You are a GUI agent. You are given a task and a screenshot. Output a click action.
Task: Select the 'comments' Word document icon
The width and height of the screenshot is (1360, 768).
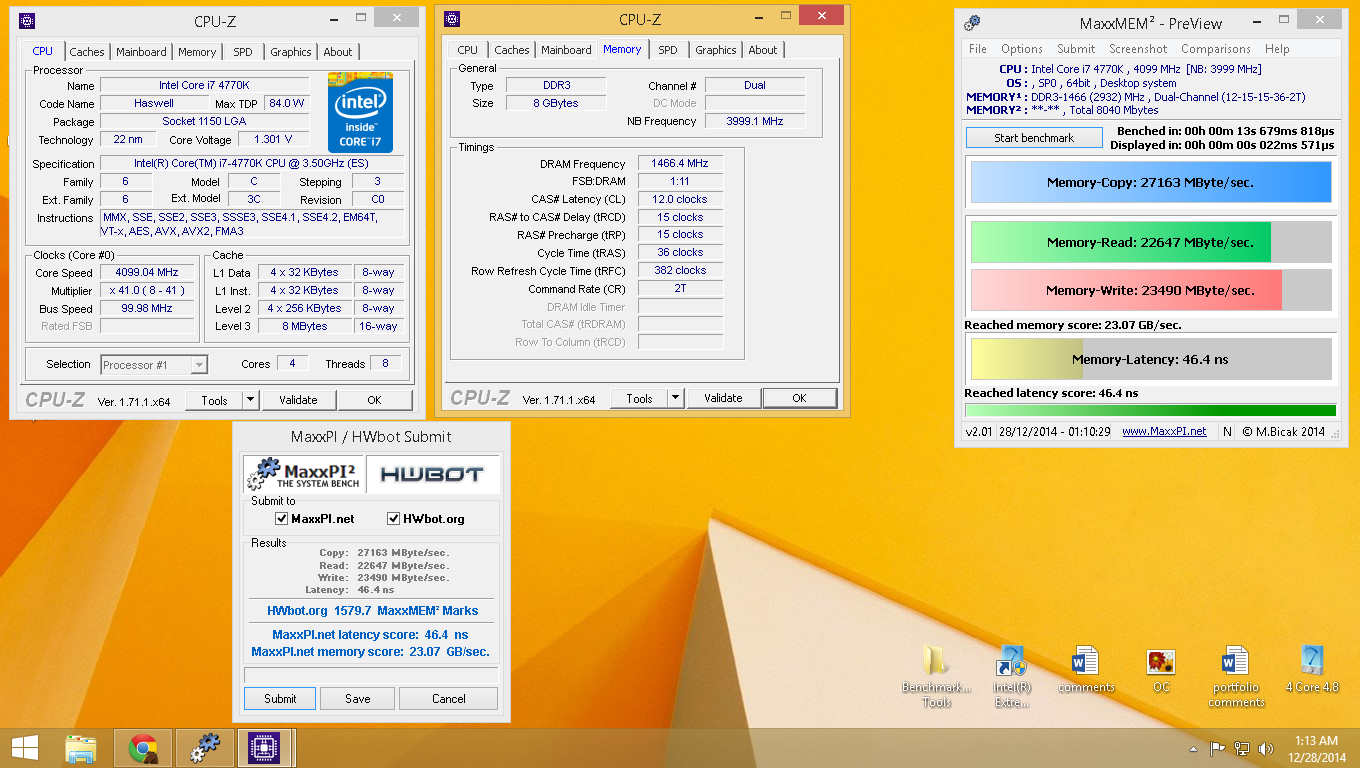1085,670
